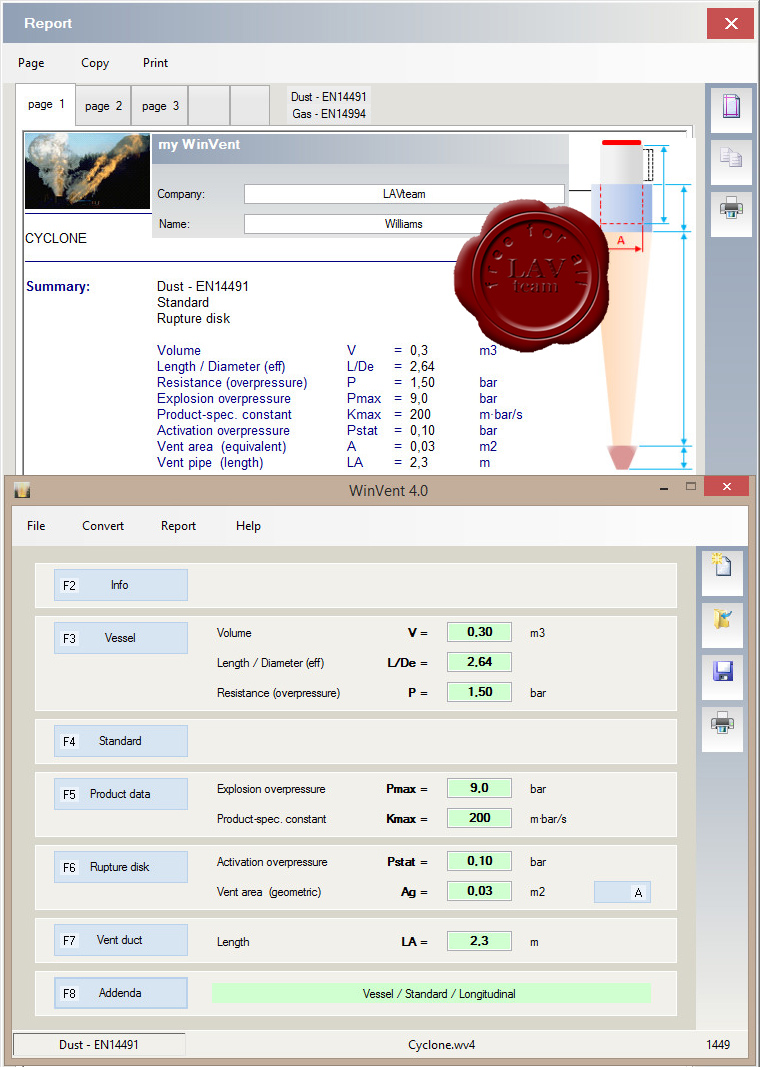
Task: Click the L/De value field 2,64
Action: click(x=479, y=662)
